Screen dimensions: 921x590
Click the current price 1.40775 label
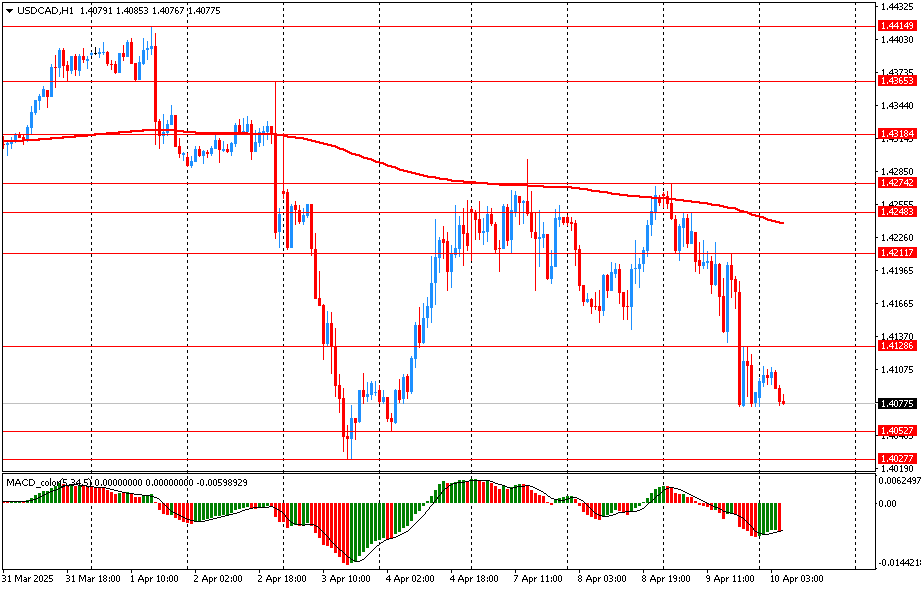[896, 404]
